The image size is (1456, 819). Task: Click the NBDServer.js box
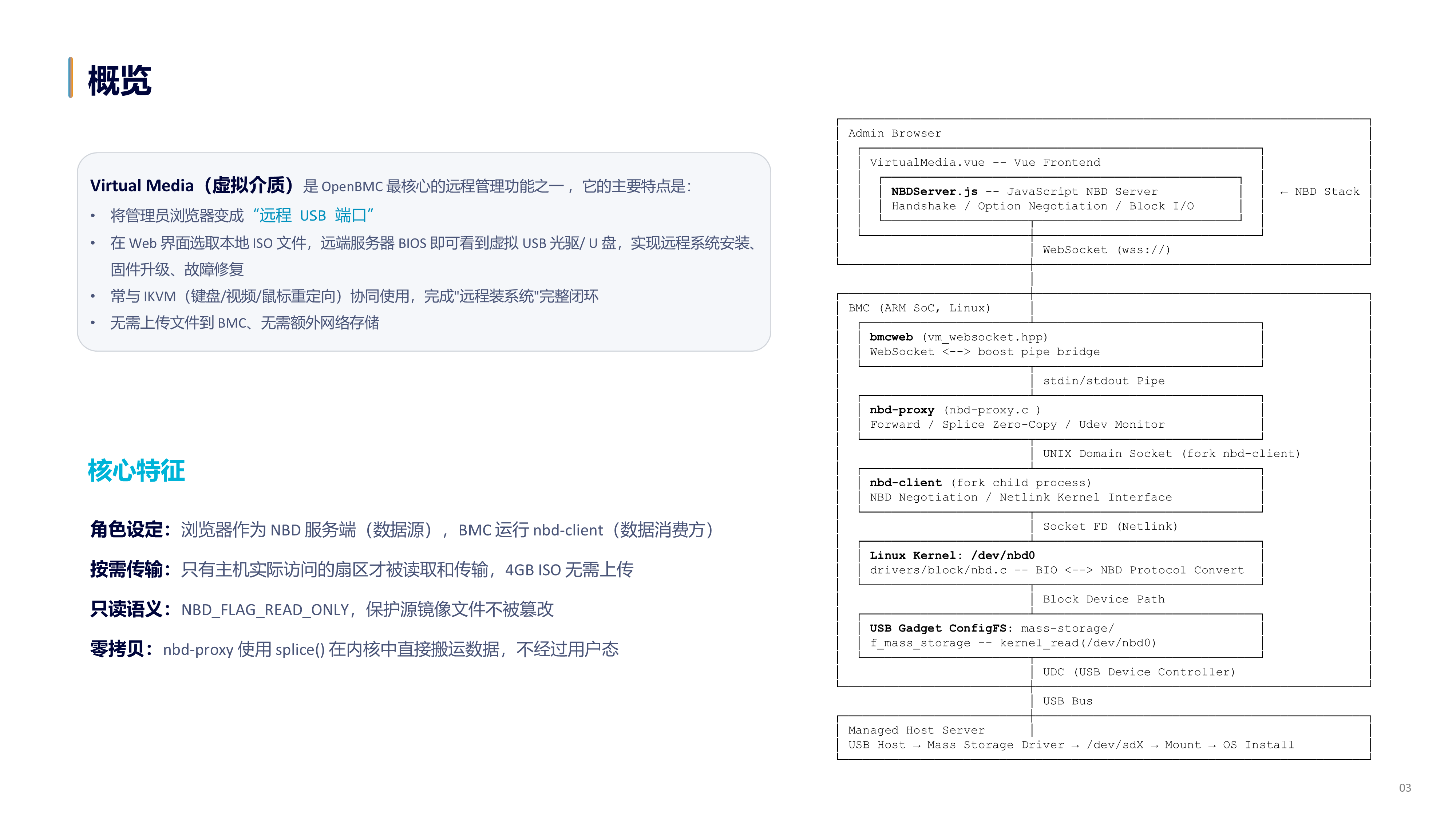click(x=1060, y=199)
